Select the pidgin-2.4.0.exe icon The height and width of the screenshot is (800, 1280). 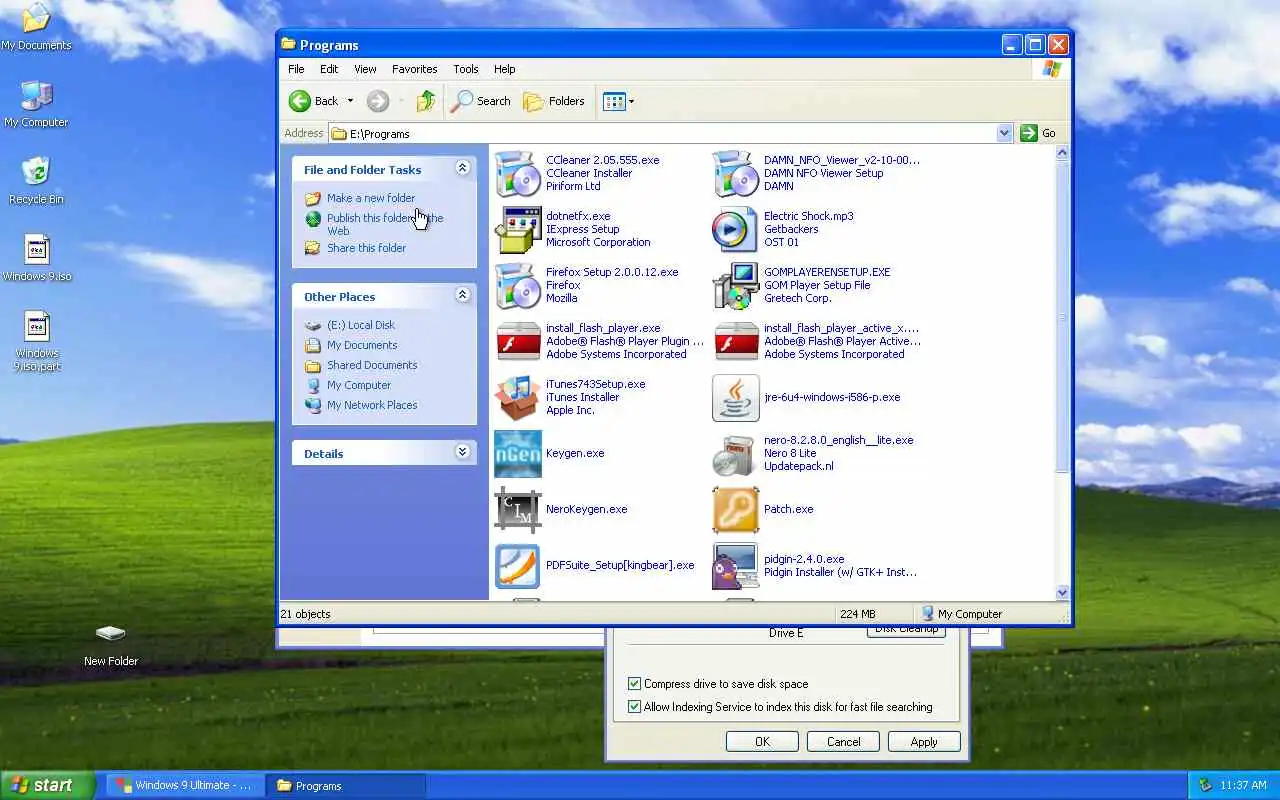736,565
